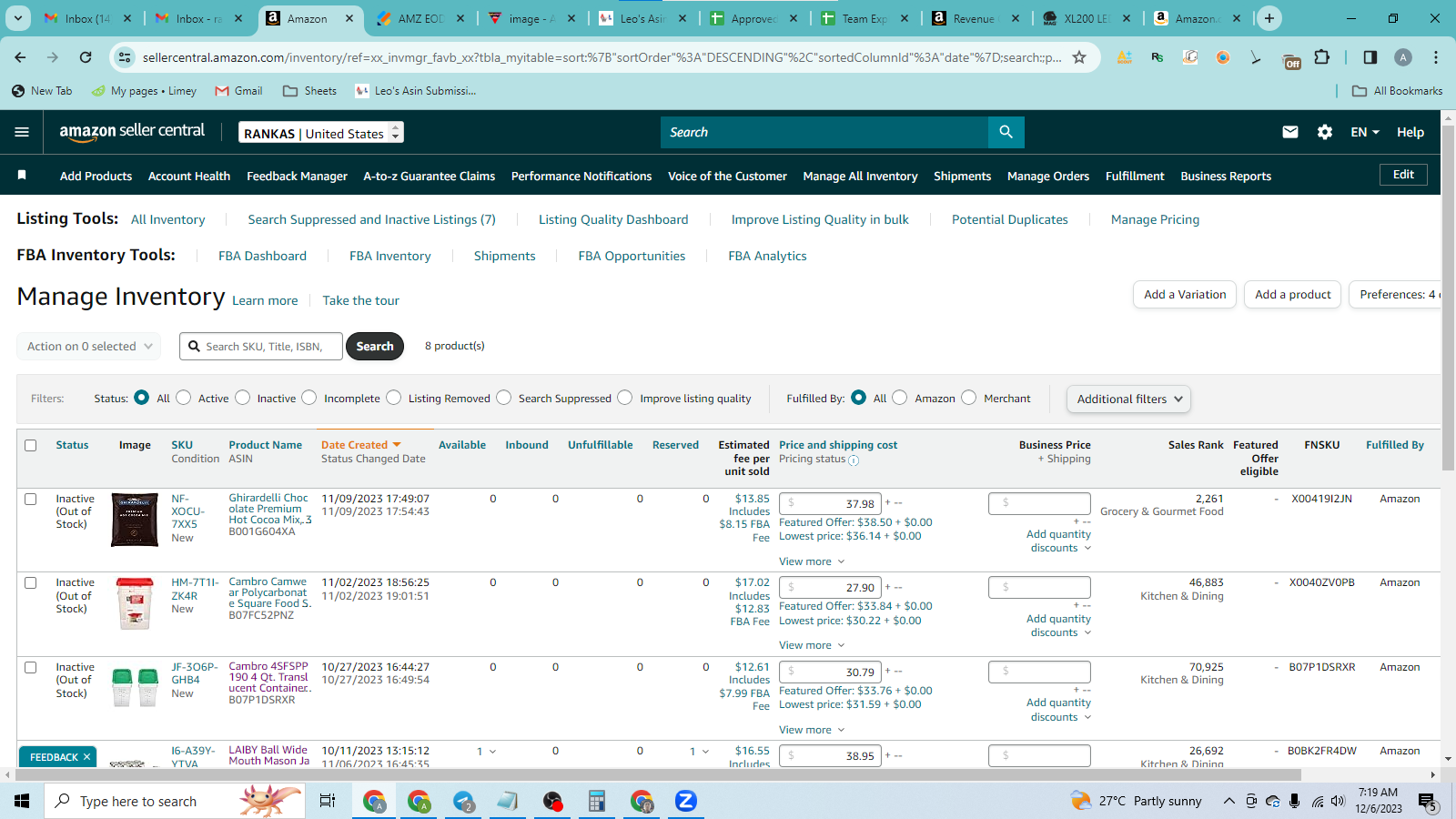Click the Add a product button

point(1292,295)
